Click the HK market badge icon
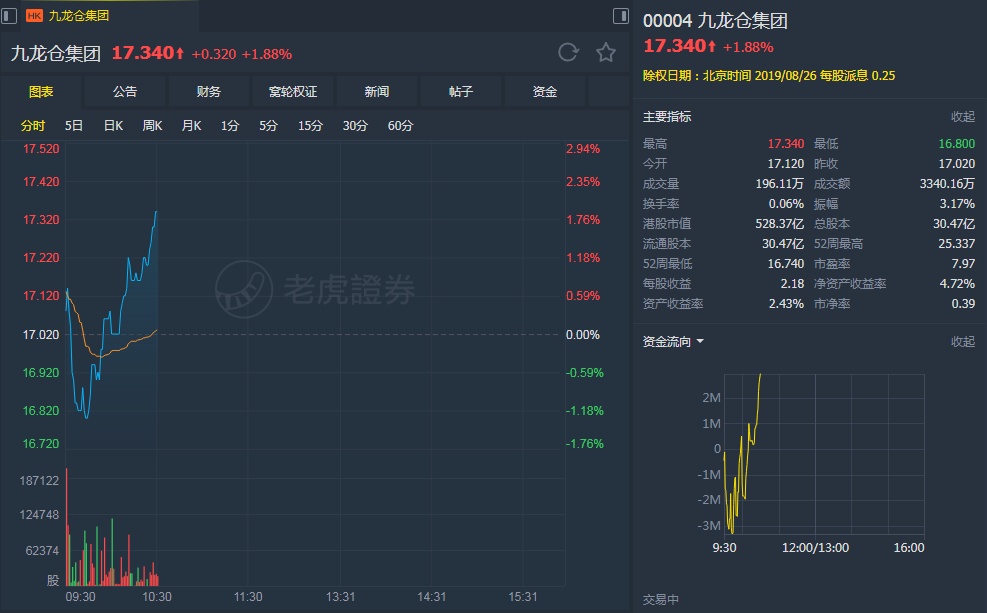Viewport: 987px width, 613px height. [34, 16]
